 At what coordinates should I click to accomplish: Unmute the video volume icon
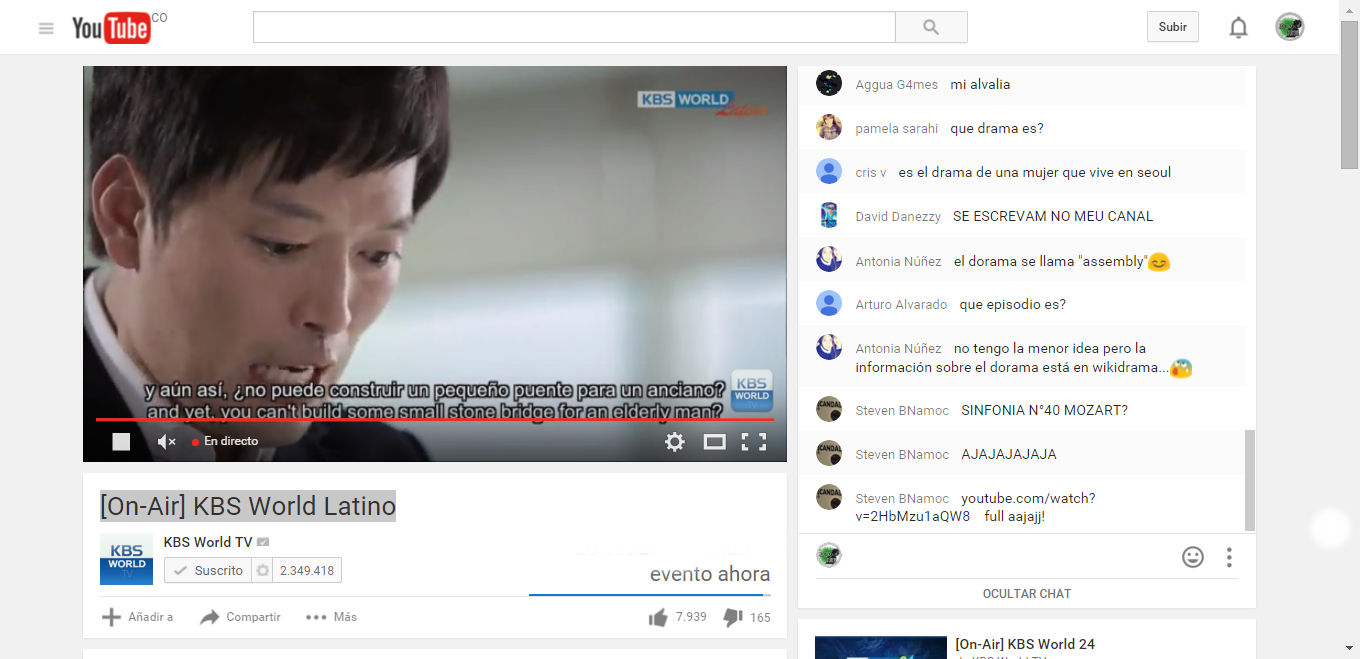pos(166,441)
